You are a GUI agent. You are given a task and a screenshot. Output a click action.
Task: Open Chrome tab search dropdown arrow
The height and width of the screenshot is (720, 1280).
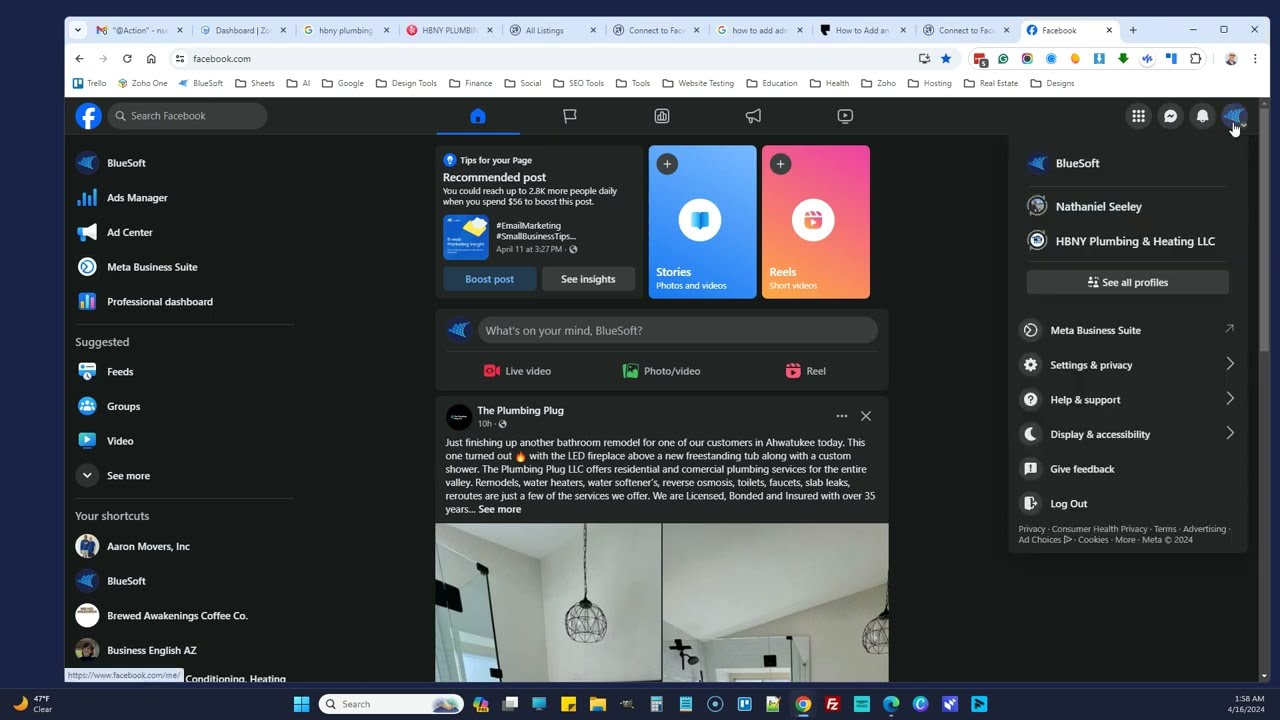pyautogui.click(x=78, y=30)
